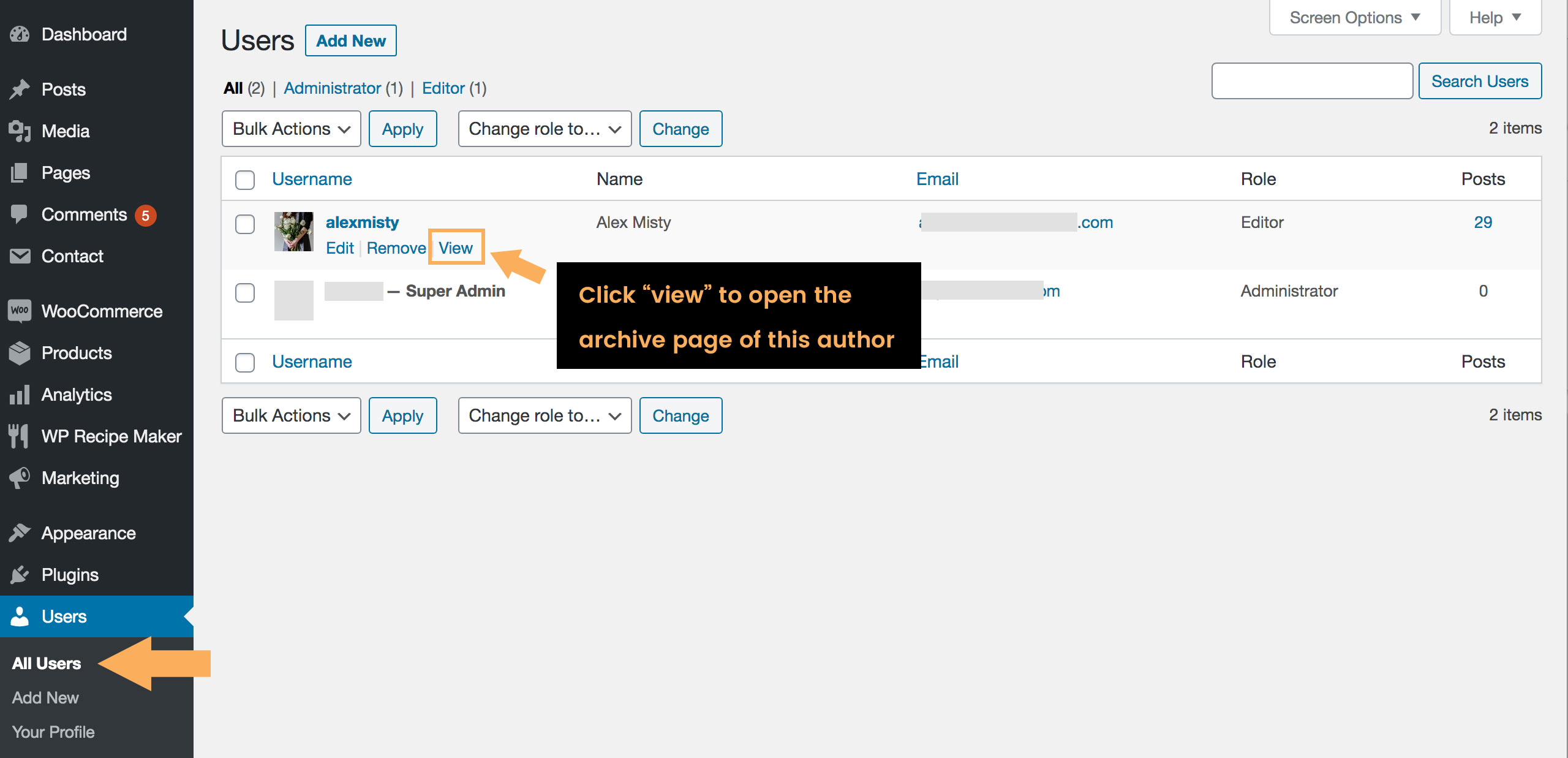
Task: Open the Screen Options panel
Action: tap(1354, 17)
